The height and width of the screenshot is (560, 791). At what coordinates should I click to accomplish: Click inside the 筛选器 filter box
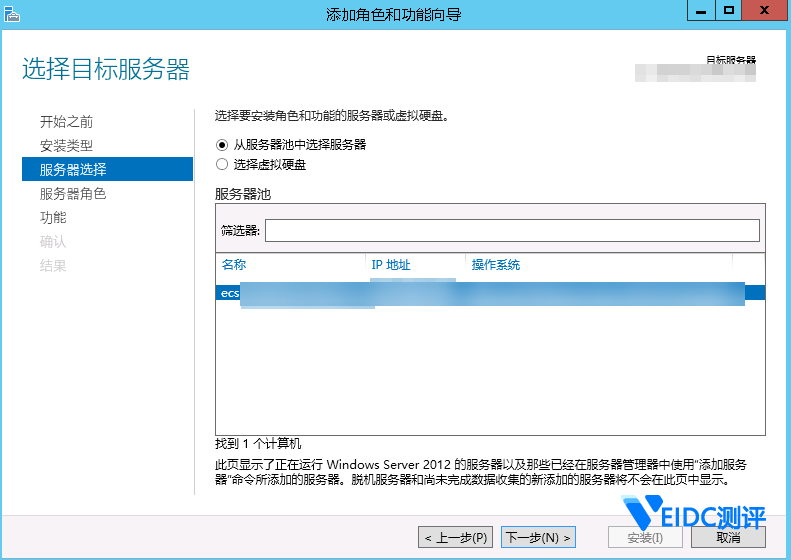(x=512, y=231)
